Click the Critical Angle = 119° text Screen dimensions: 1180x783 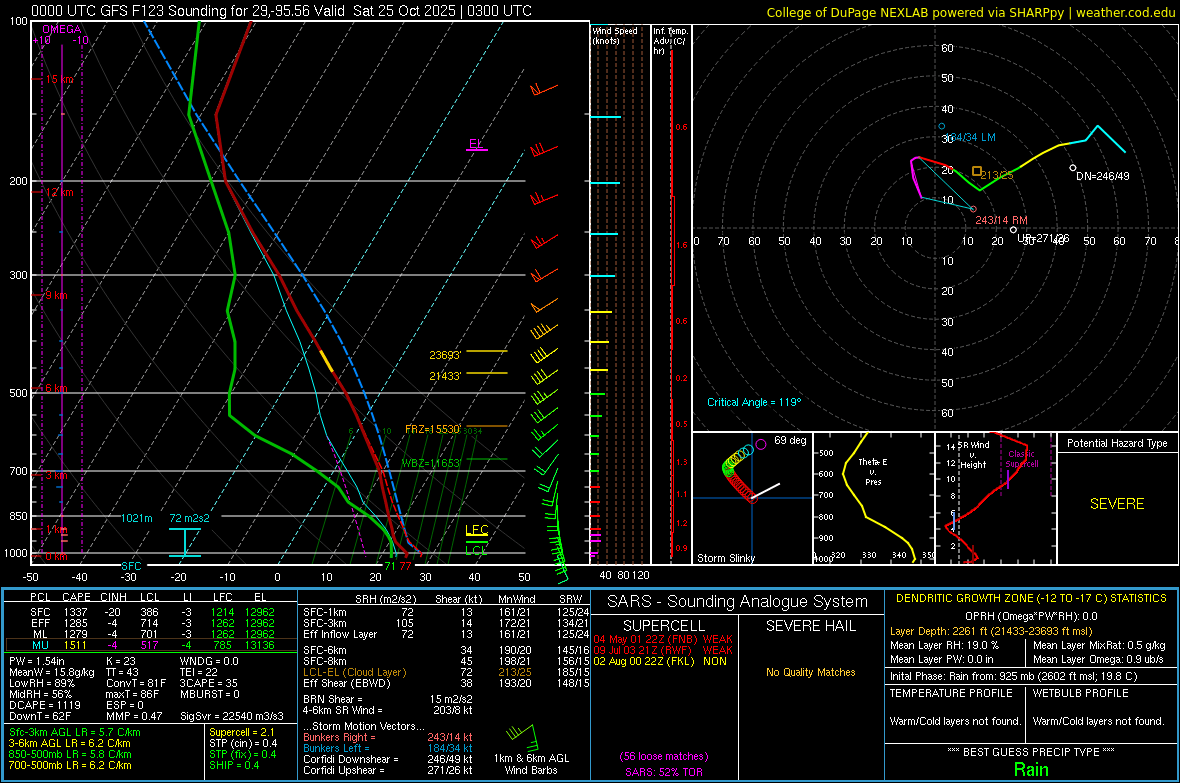pos(754,402)
